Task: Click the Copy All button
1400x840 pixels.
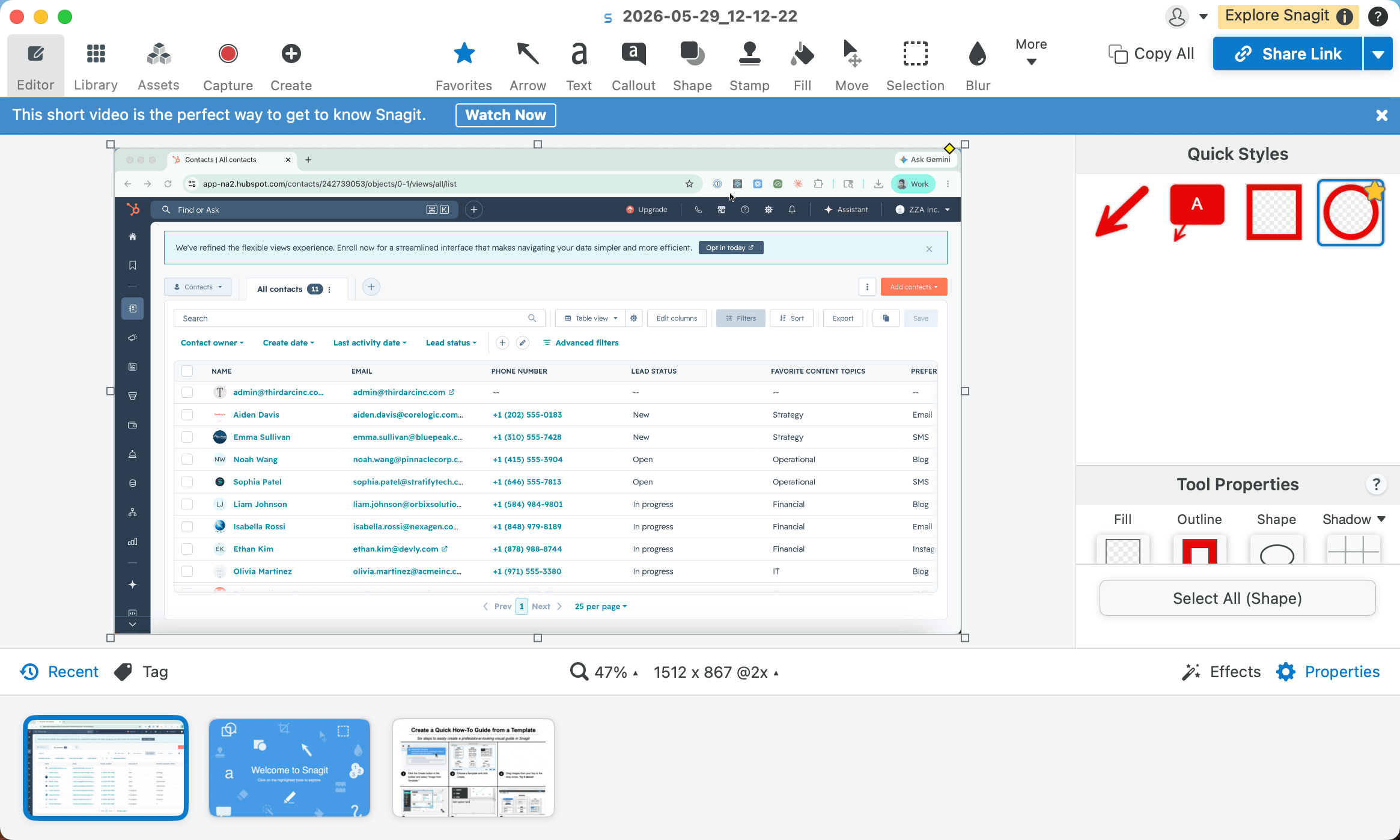Action: pyautogui.click(x=1151, y=53)
